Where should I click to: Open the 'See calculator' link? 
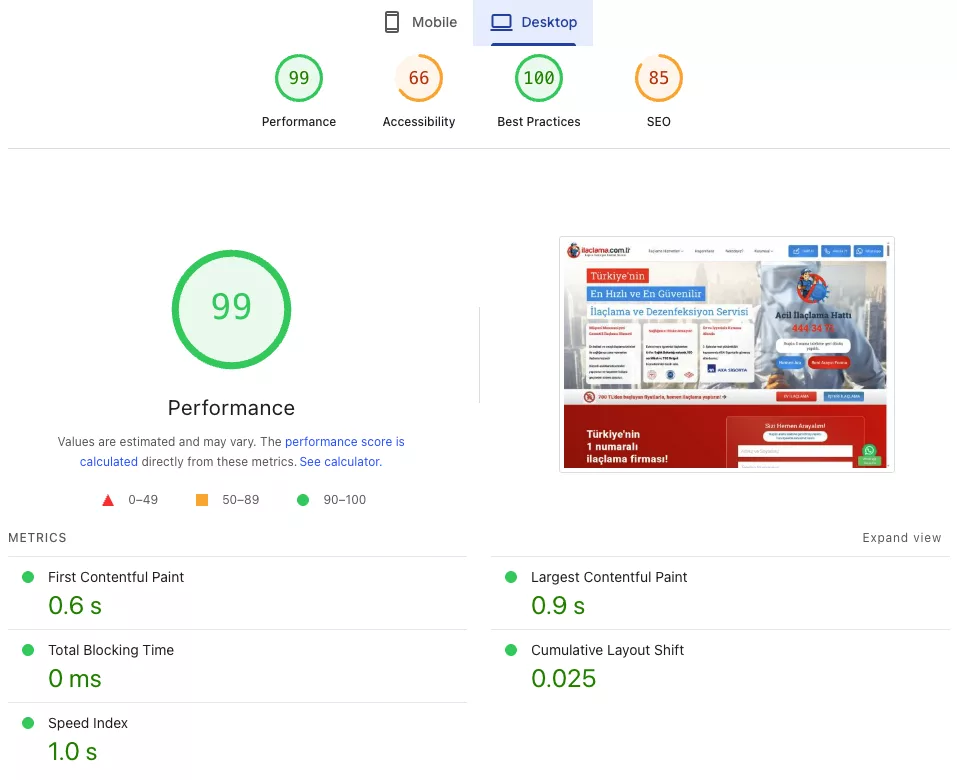340,462
